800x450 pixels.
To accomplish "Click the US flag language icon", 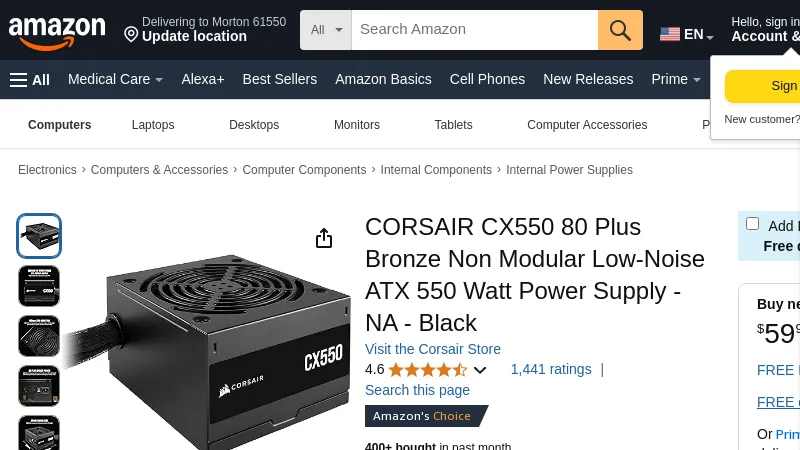I will coord(670,34).
